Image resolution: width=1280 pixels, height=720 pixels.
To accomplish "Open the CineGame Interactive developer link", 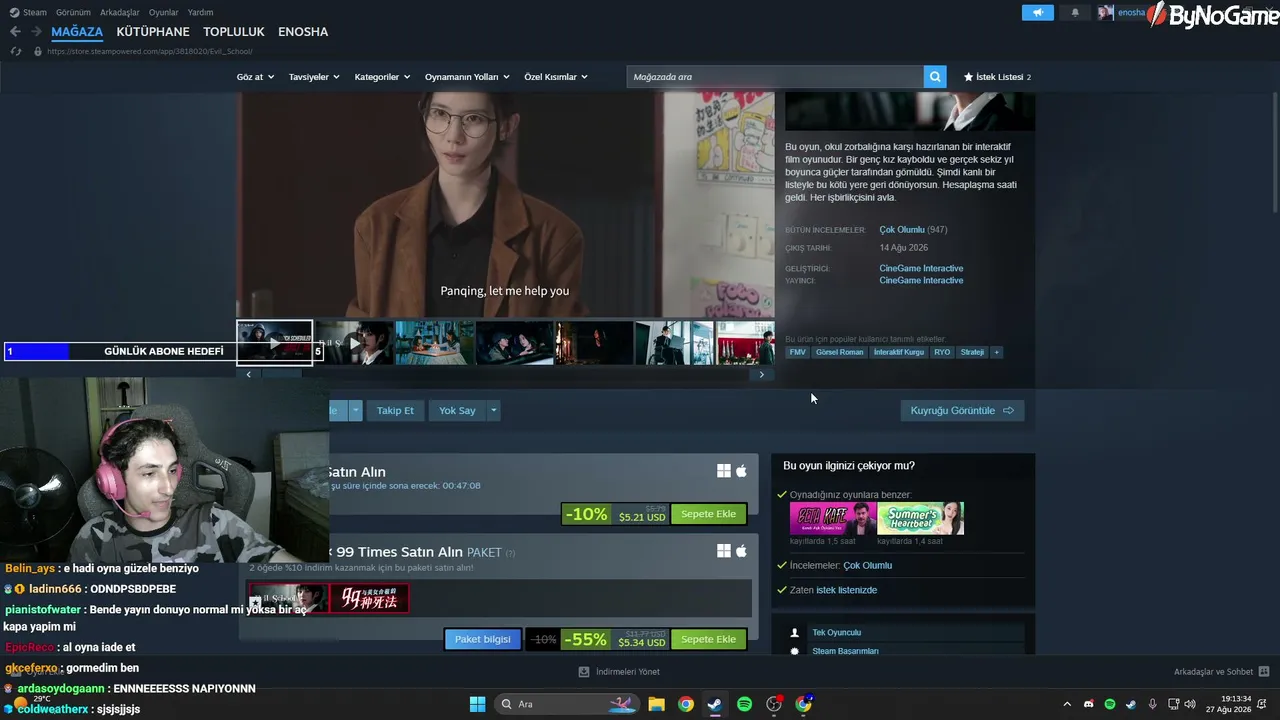I will [x=921, y=268].
